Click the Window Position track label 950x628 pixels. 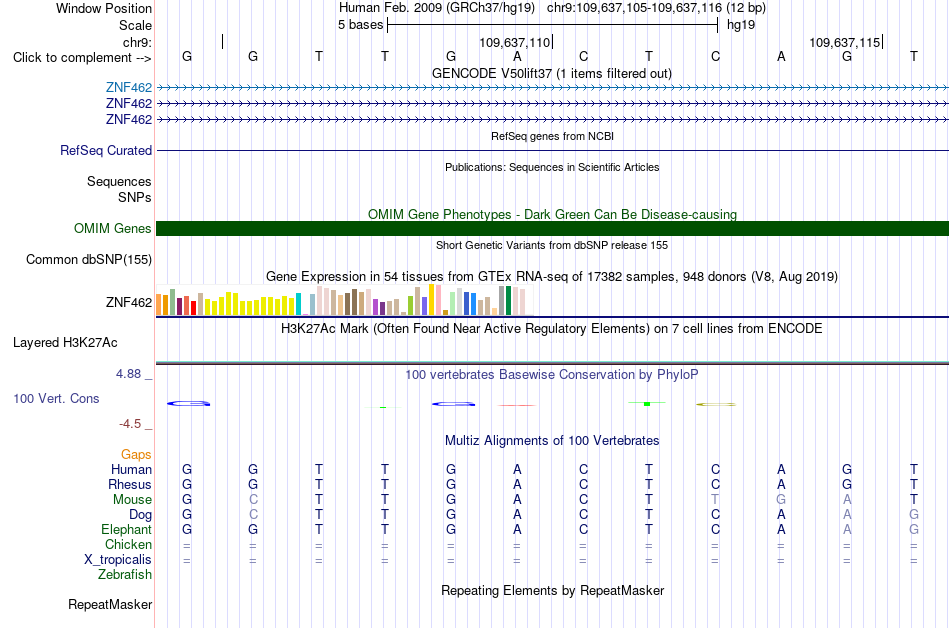click(x=104, y=8)
